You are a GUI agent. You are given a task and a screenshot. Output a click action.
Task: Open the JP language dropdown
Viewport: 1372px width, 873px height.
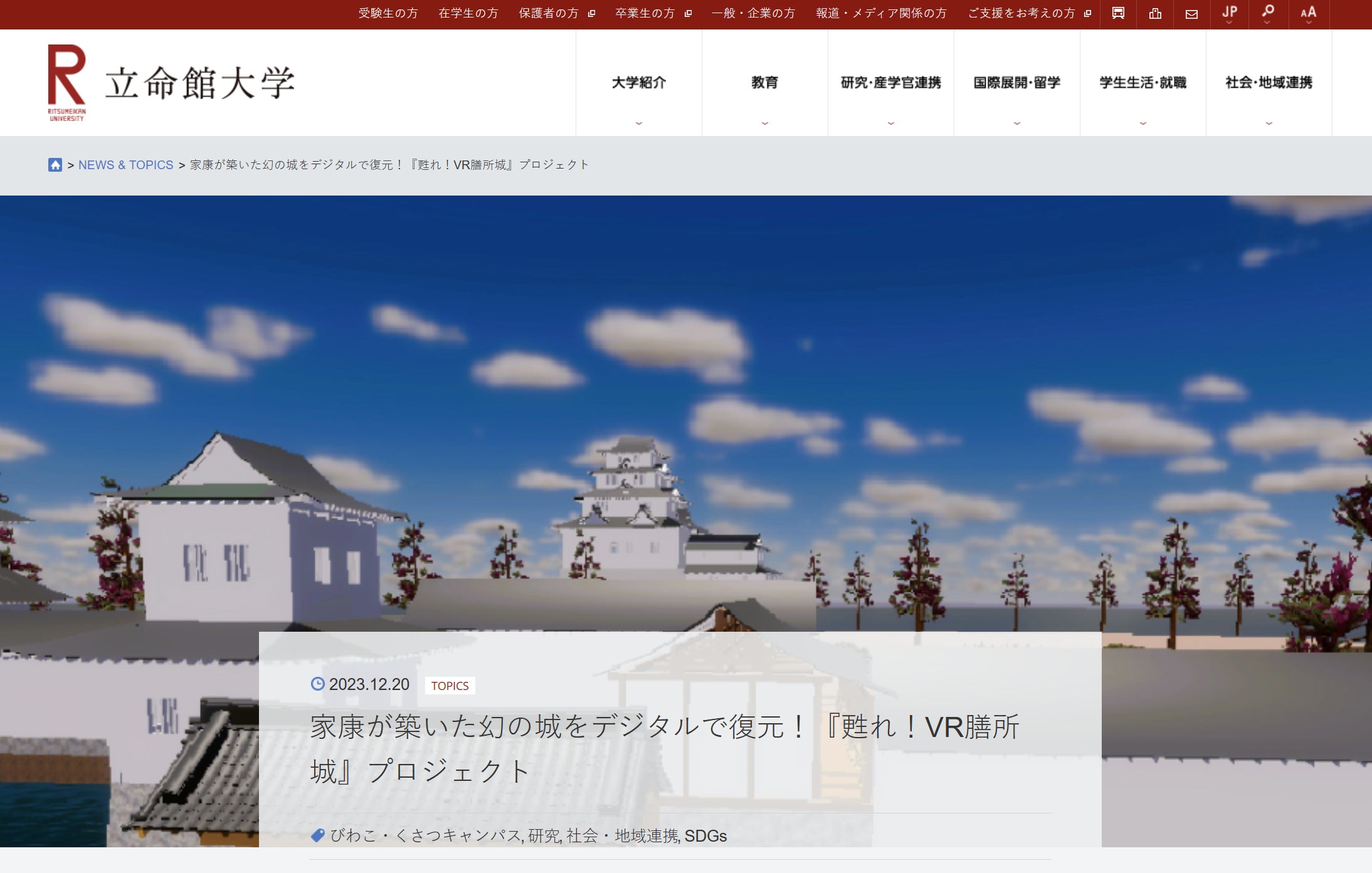1229,13
